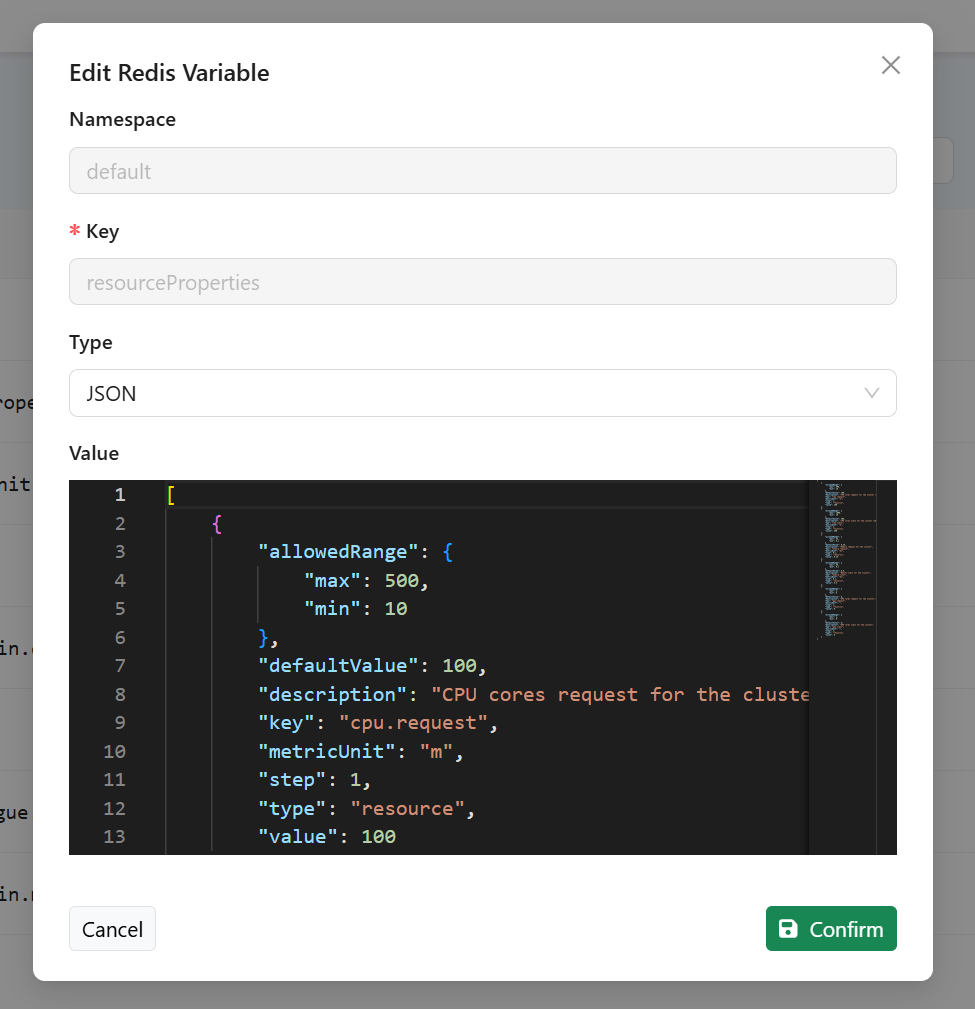Viewport: 975px width, 1009px height.
Task: Click the Namespace label
Action: click(x=122, y=120)
